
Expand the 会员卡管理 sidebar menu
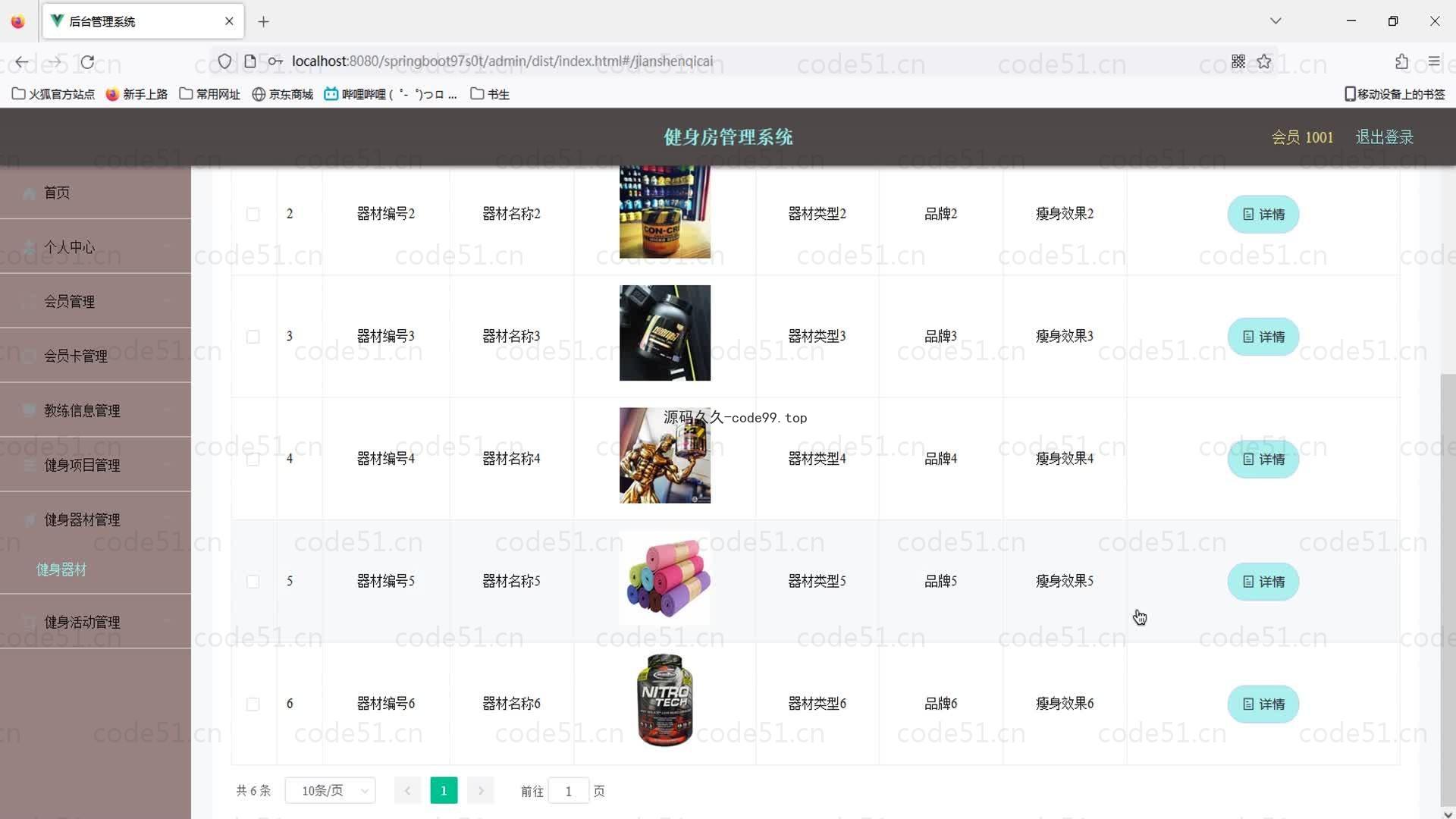tap(96, 356)
